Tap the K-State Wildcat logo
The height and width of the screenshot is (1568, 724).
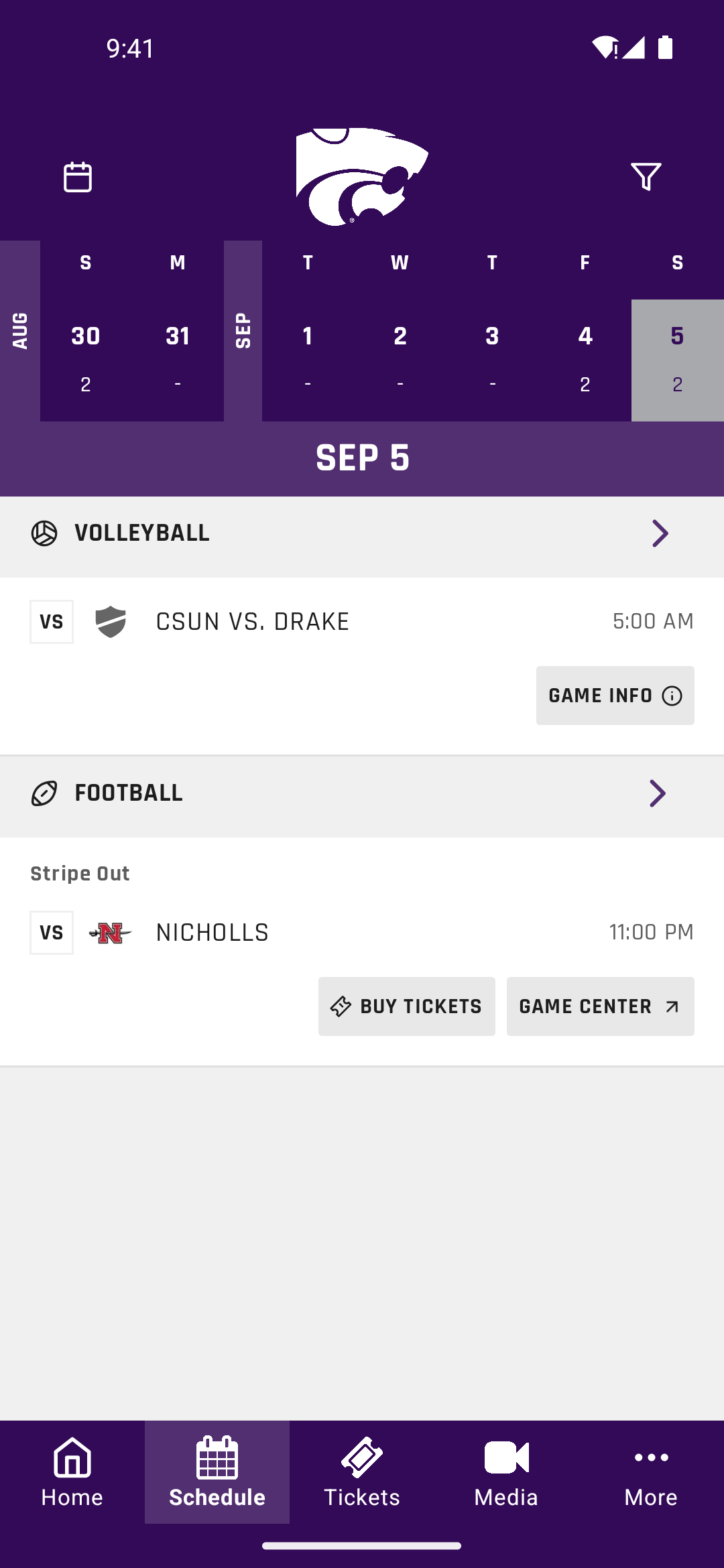coord(362,177)
